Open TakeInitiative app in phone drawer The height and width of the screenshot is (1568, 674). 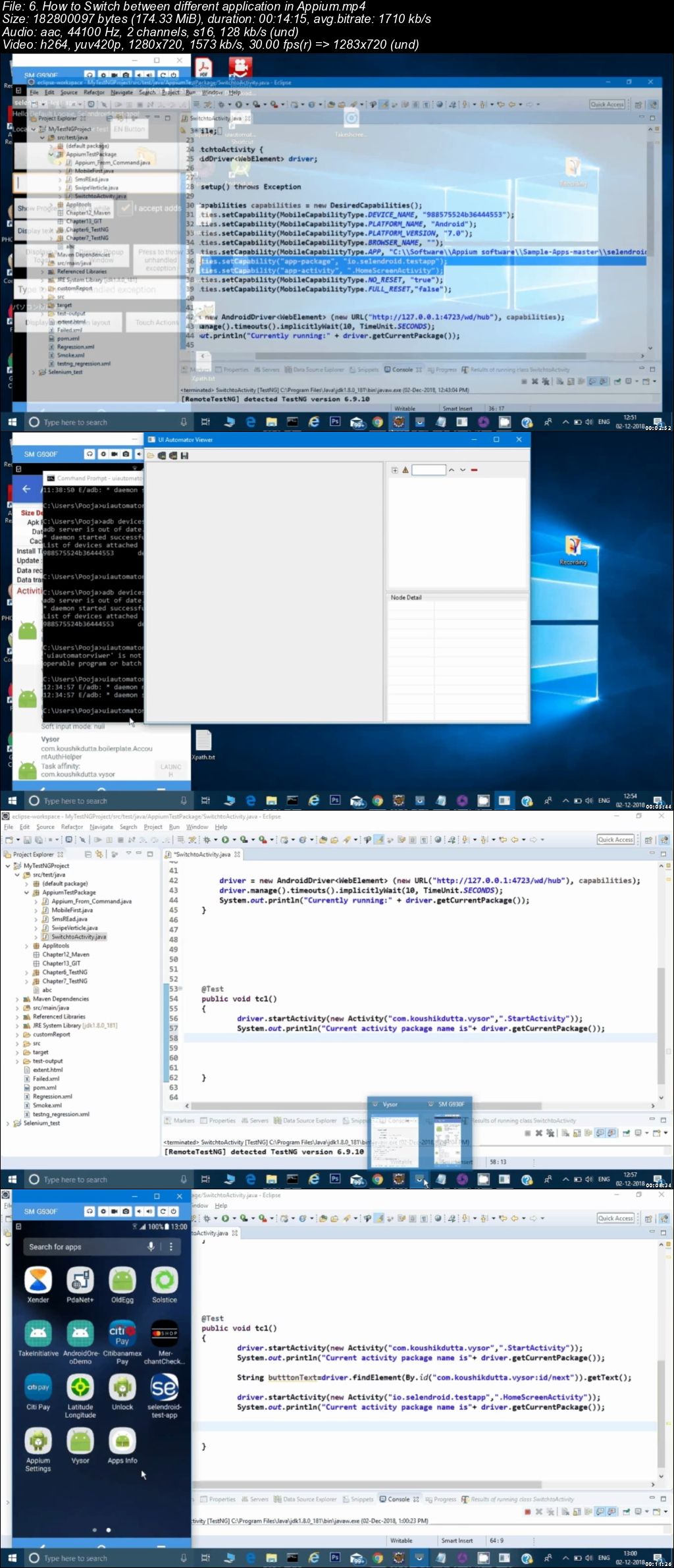point(38,1338)
